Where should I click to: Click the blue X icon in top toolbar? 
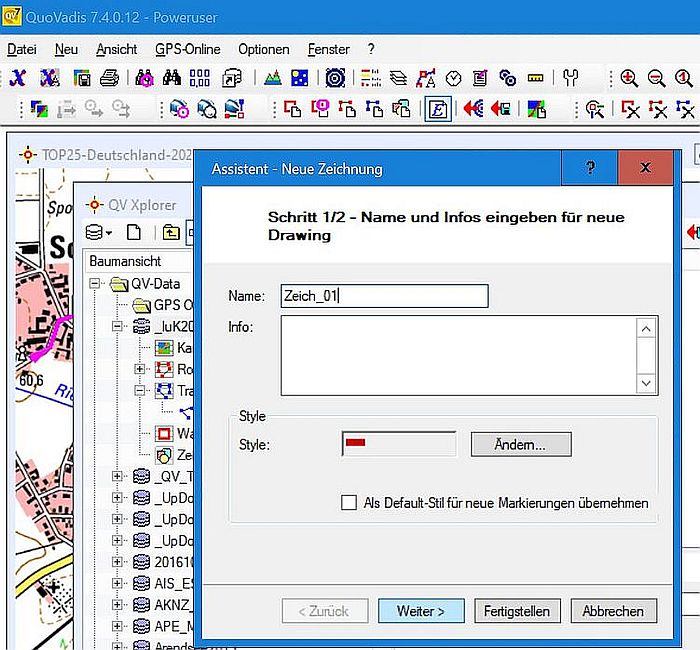[x=18, y=78]
